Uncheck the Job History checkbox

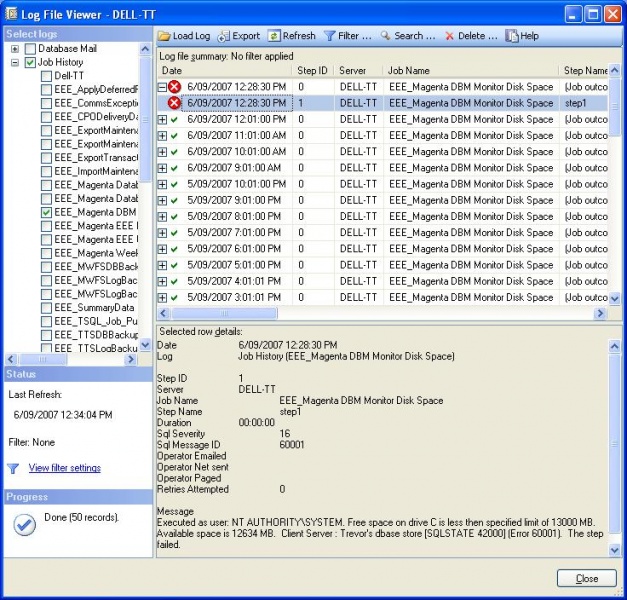pyautogui.click(x=30, y=62)
